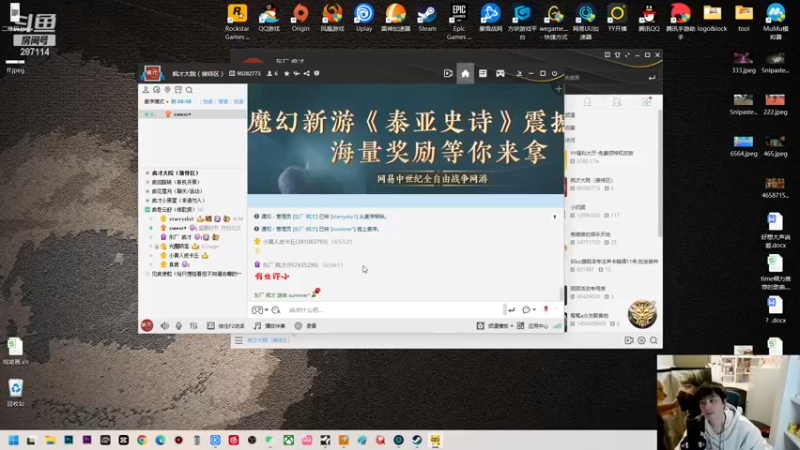This screenshot has width=800, height=450.
Task: Click the red 有些许小 chat message
Action: (x=272, y=277)
